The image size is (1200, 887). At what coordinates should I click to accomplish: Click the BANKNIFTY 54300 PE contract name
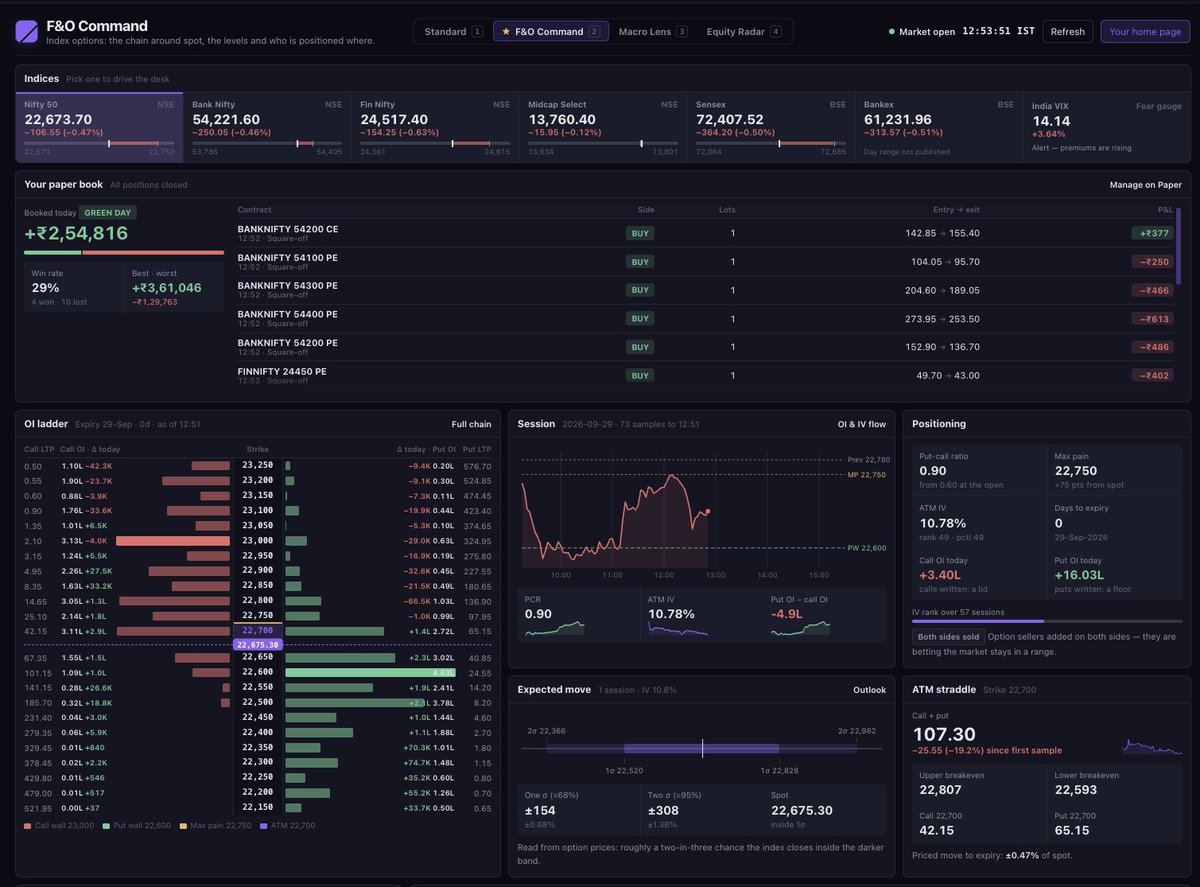pyautogui.click(x=287, y=285)
